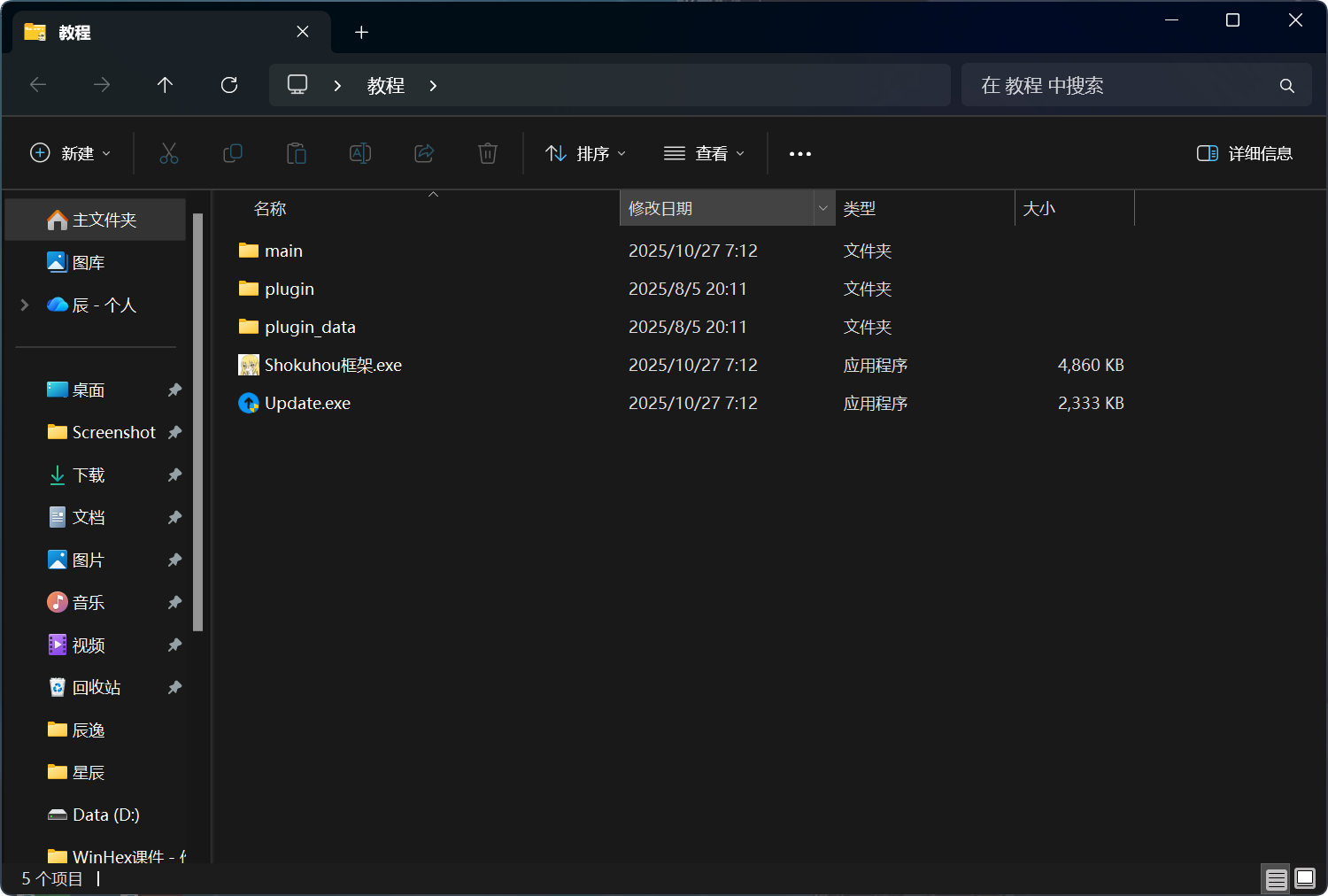Sort by the 名称 column header
1328x896 pixels.
[x=270, y=209]
